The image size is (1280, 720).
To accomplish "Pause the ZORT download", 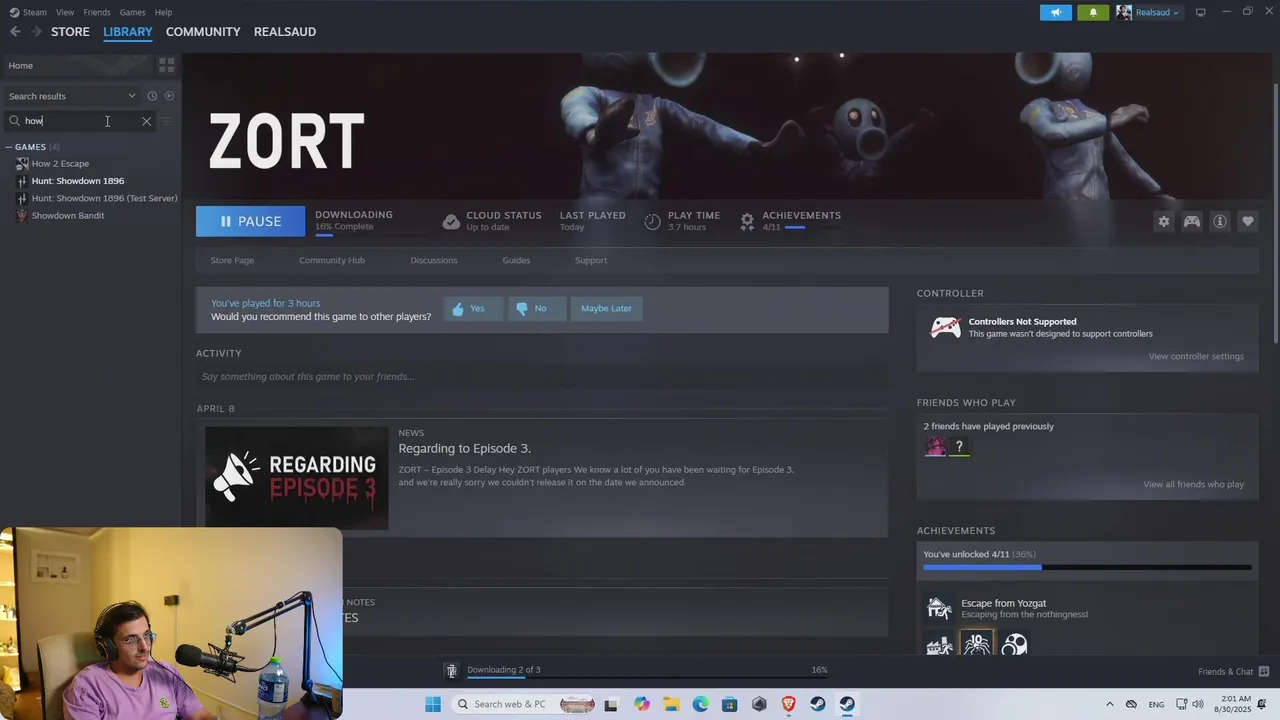I will tap(250, 221).
